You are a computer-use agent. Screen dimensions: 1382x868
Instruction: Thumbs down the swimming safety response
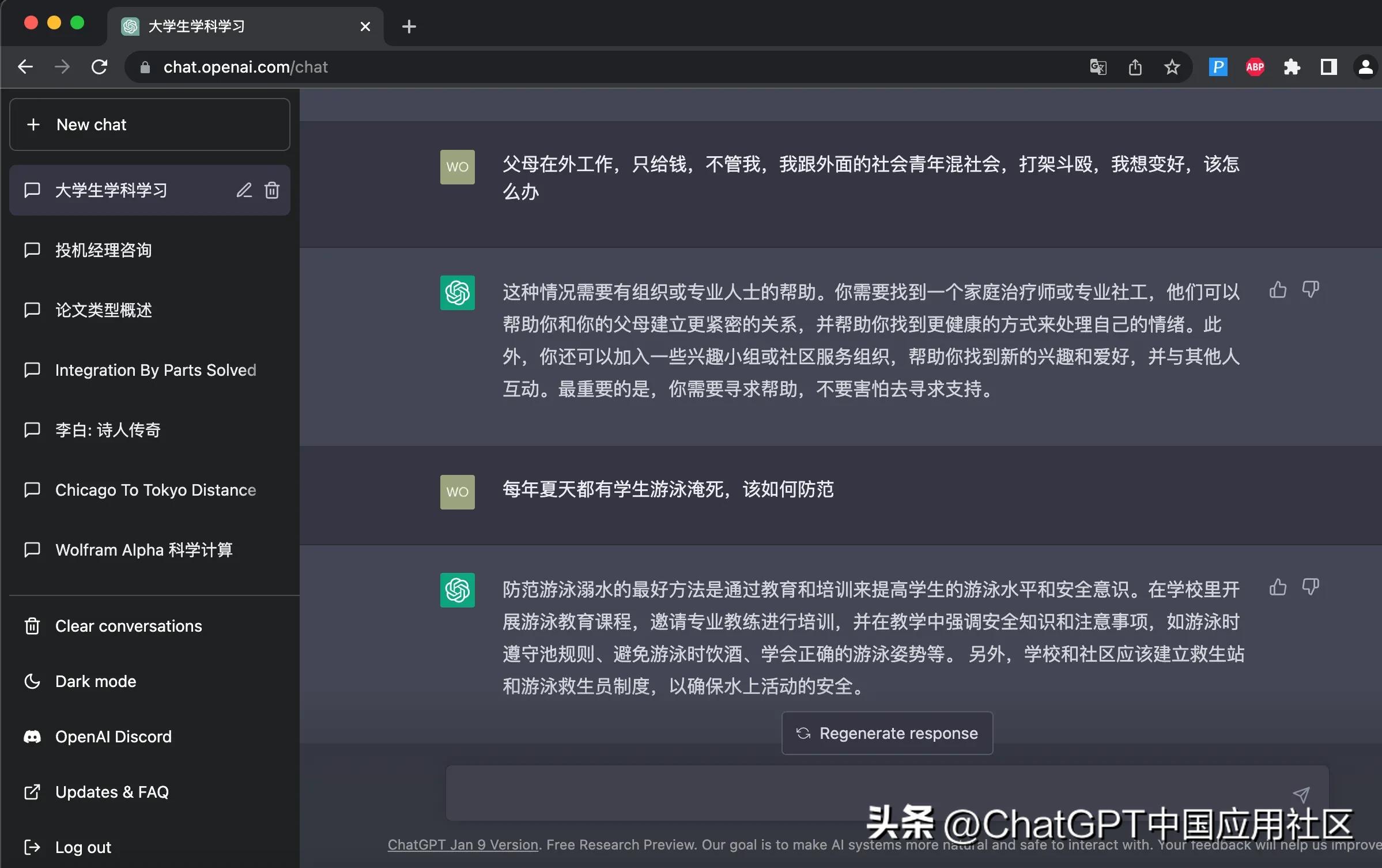1311,586
